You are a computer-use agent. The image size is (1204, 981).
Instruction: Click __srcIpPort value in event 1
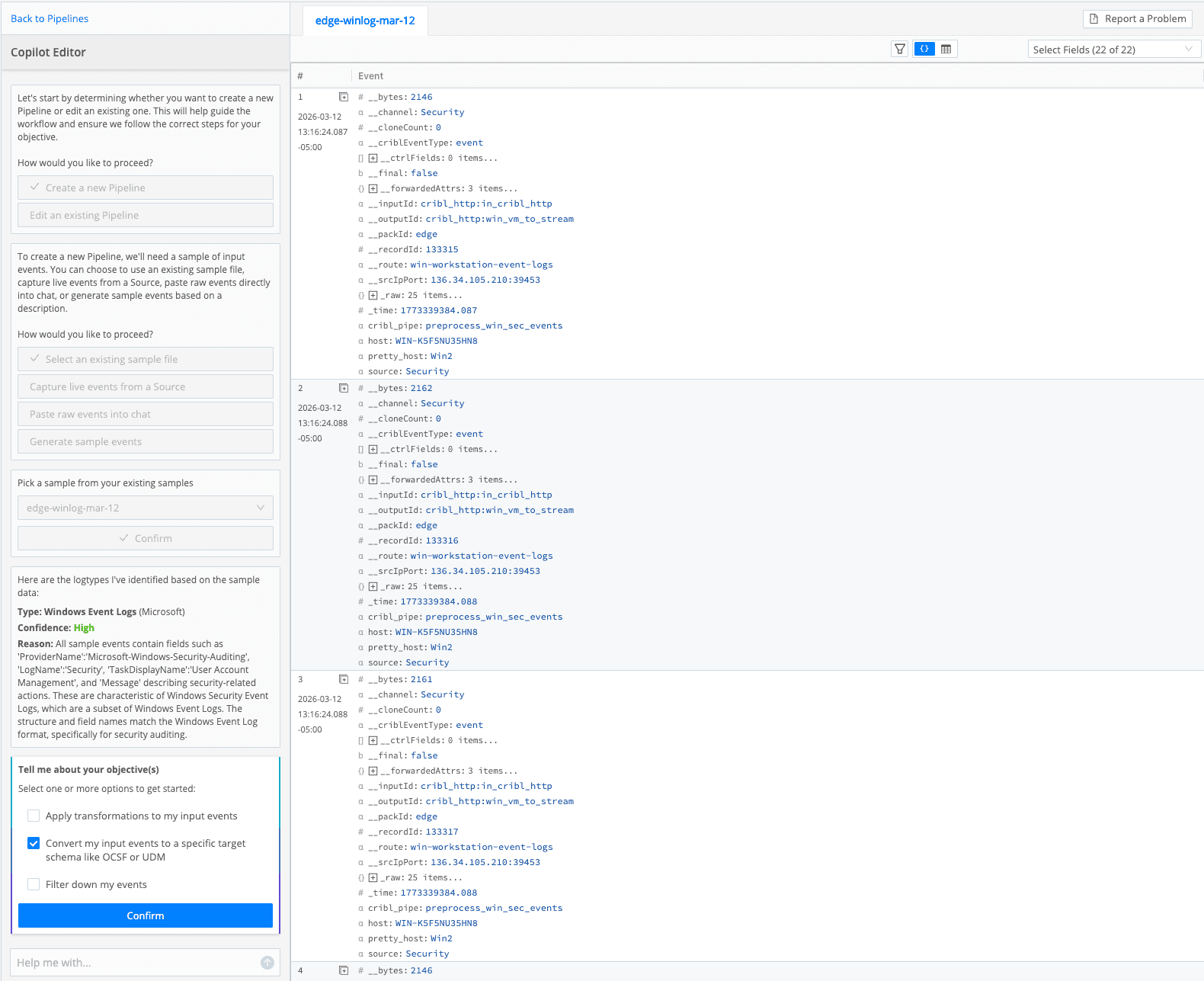click(x=485, y=280)
